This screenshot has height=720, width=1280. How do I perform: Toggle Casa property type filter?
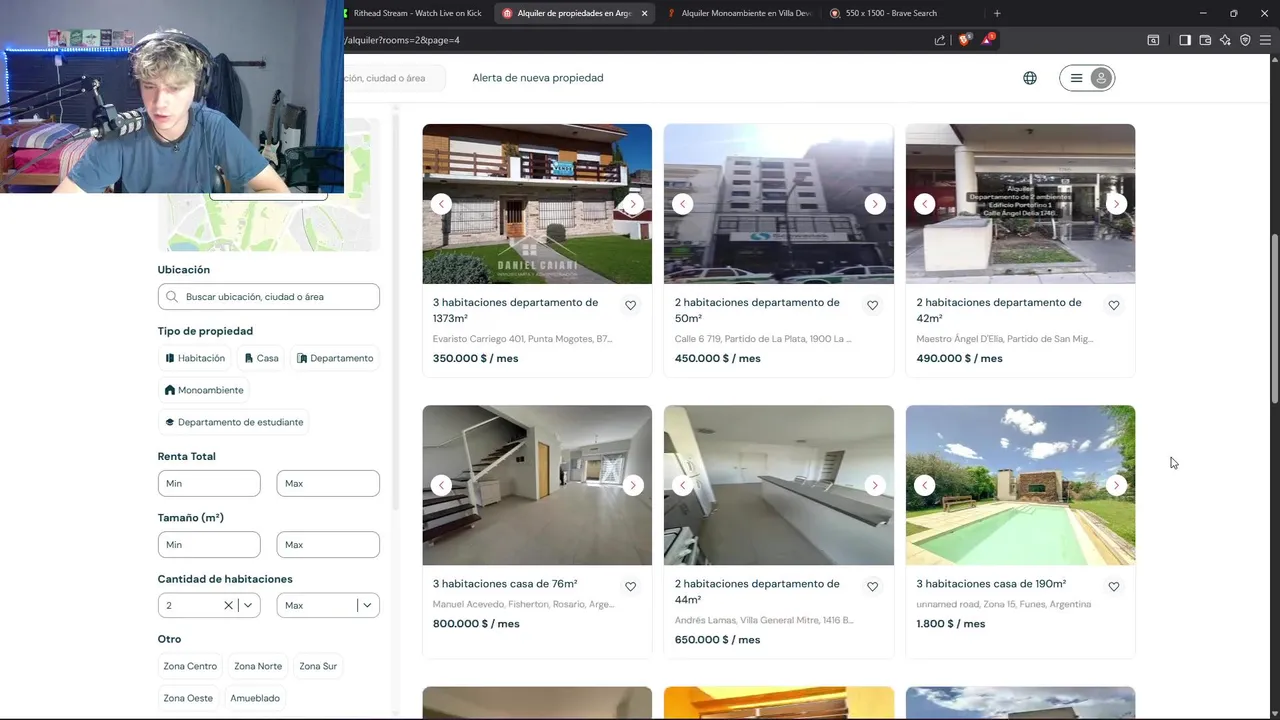click(262, 358)
